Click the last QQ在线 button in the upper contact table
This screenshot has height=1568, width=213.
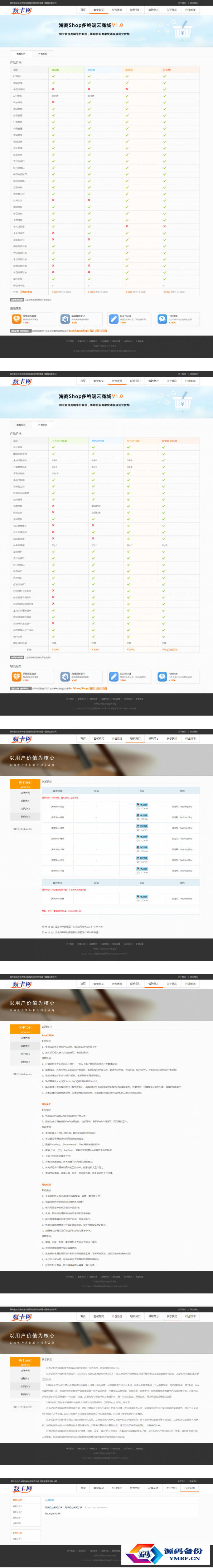pos(142,869)
